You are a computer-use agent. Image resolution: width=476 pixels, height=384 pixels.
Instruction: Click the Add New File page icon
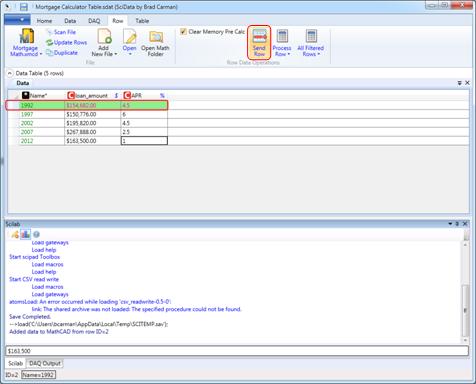click(x=104, y=36)
